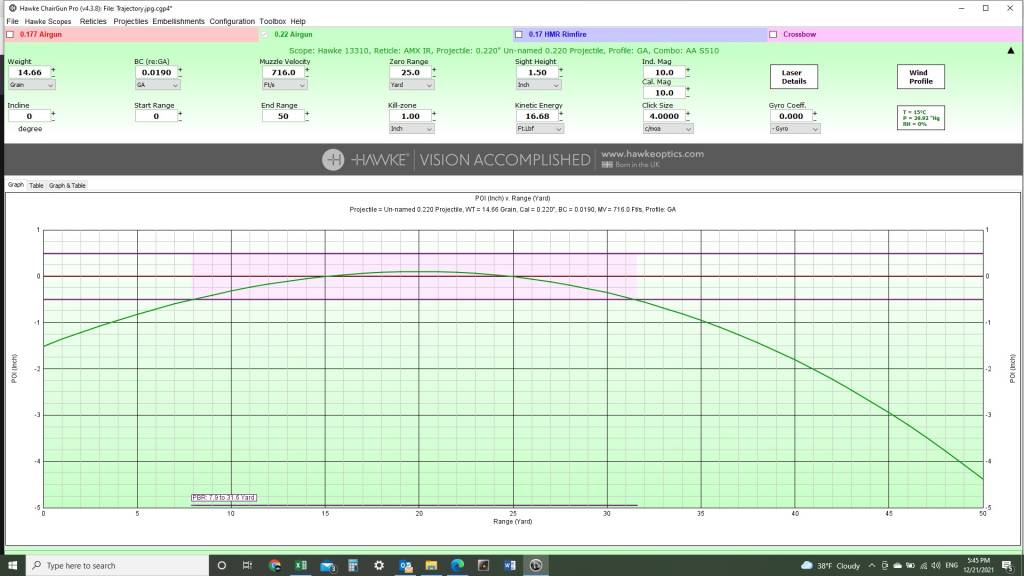Open the notification center icon
Image resolution: width=1024 pixels, height=576 pixels.
pyautogui.click(x=1007, y=566)
